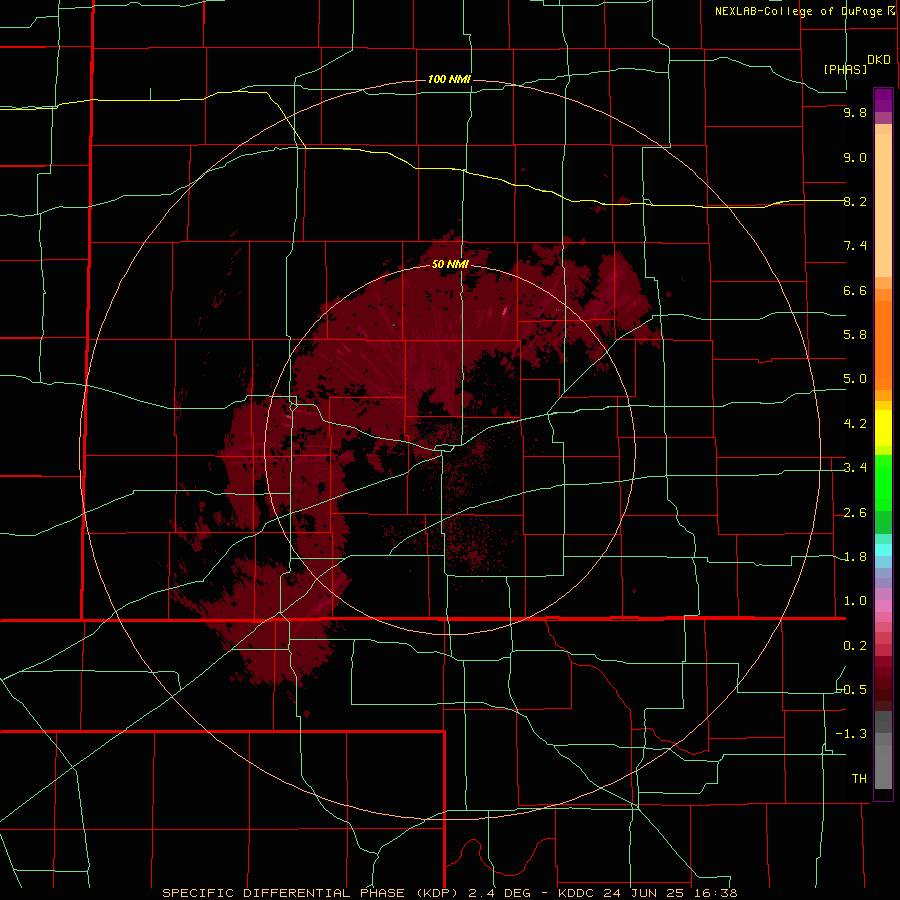Click the "100 NMI" range ring label
The image size is (900, 900).
coord(449,79)
